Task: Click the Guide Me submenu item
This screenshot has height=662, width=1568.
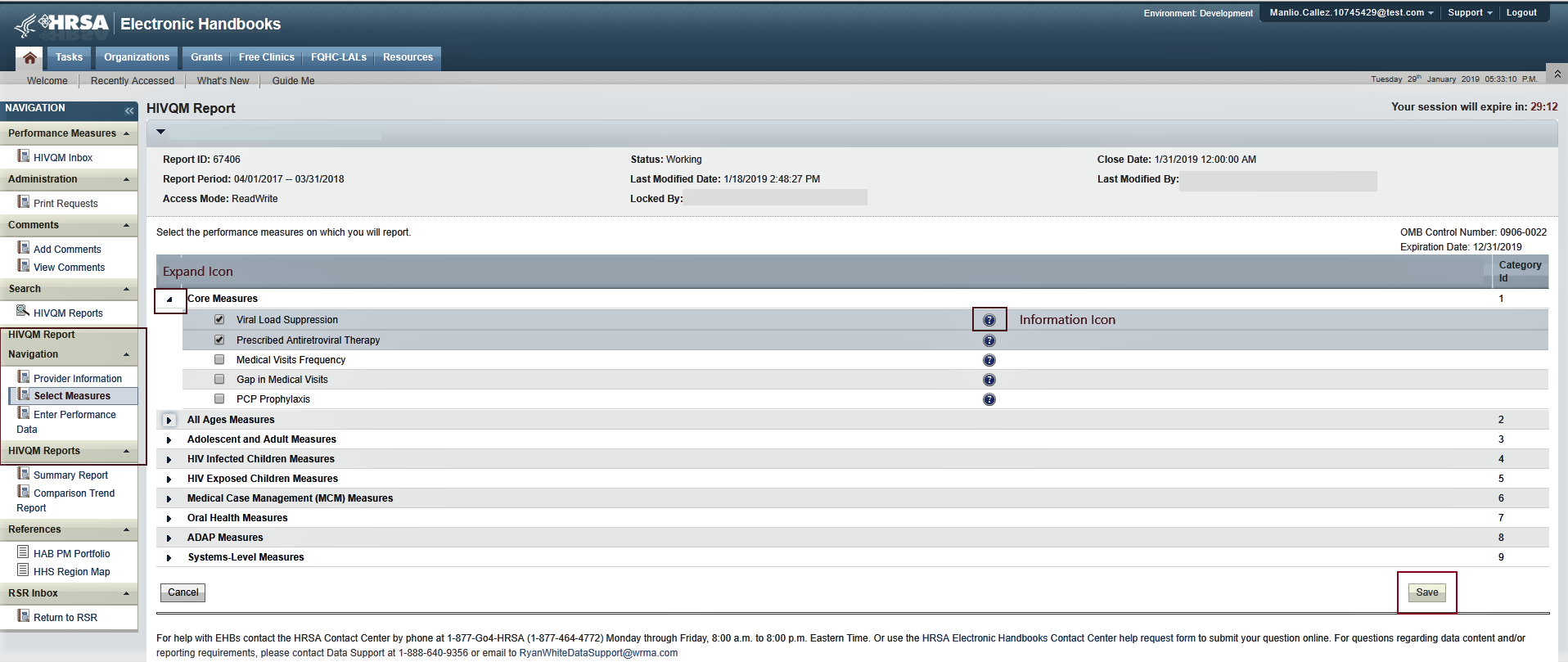Action: tap(293, 81)
